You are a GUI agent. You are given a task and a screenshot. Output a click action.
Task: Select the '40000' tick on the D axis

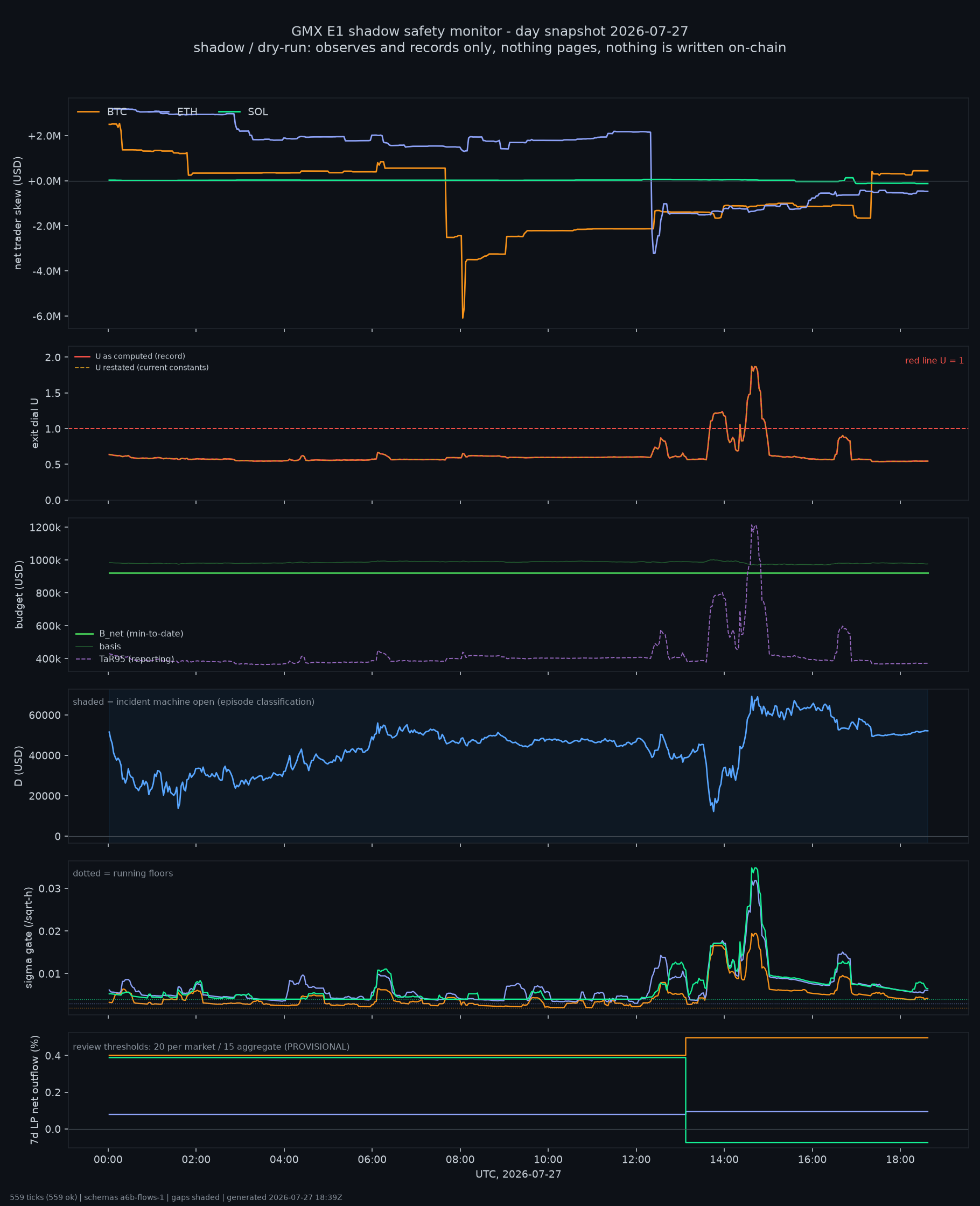[45, 756]
